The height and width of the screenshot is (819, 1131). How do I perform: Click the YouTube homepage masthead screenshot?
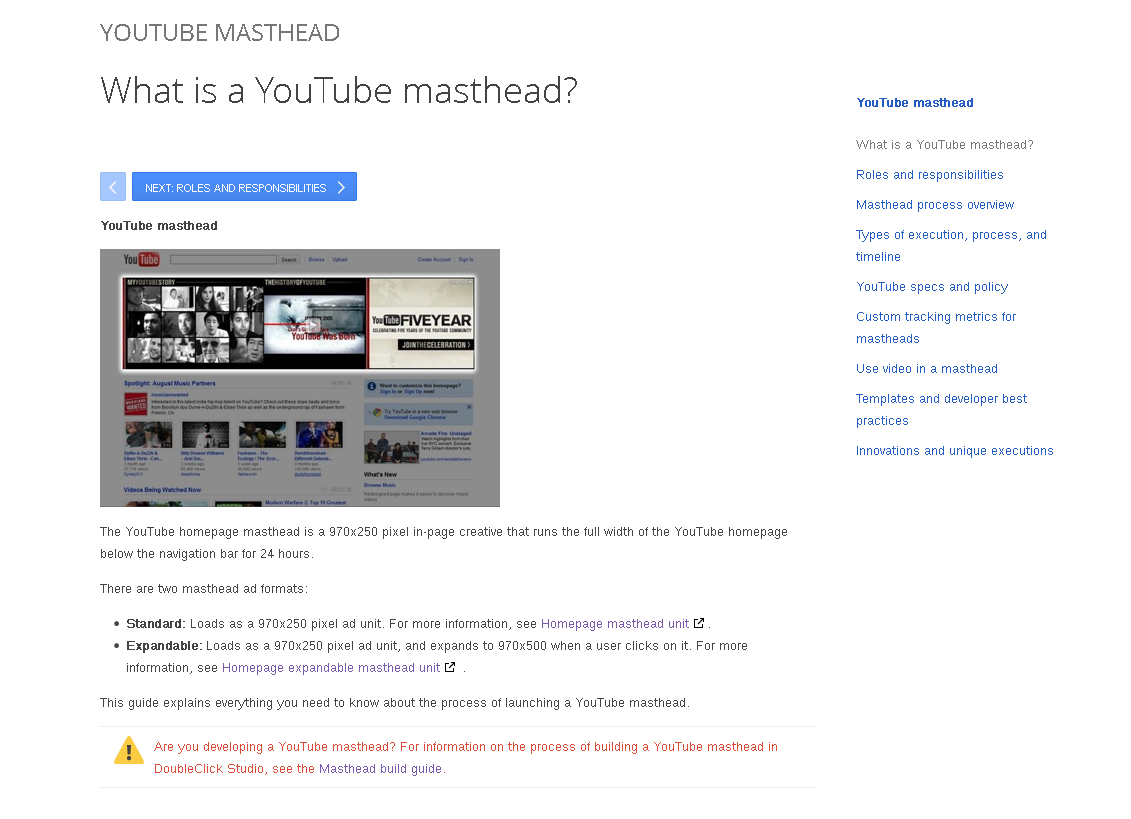coord(299,378)
